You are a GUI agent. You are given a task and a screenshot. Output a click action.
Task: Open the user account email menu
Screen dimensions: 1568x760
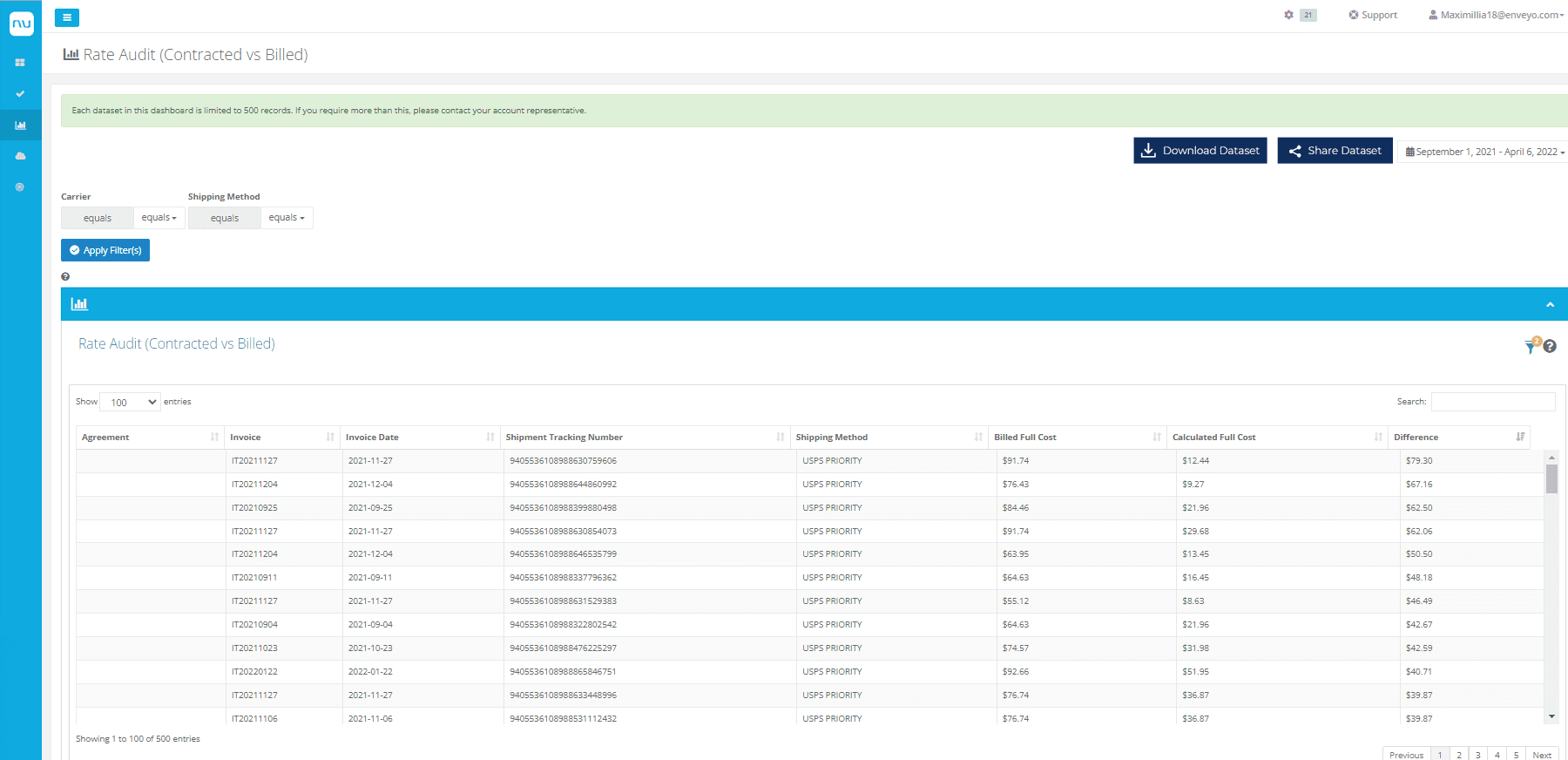tap(1496, 15)
